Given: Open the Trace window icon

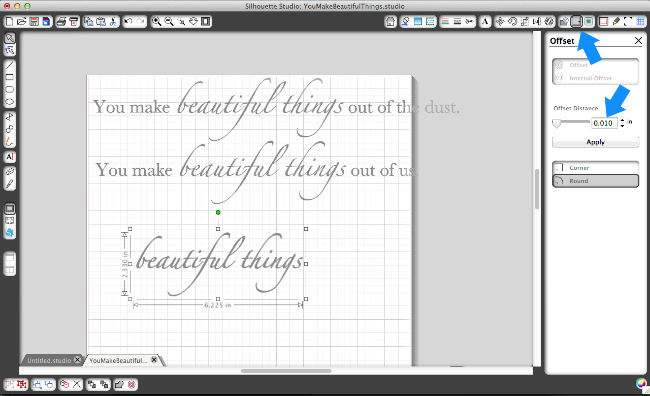Looking at the screenshot, I should (x=589, y=21).
